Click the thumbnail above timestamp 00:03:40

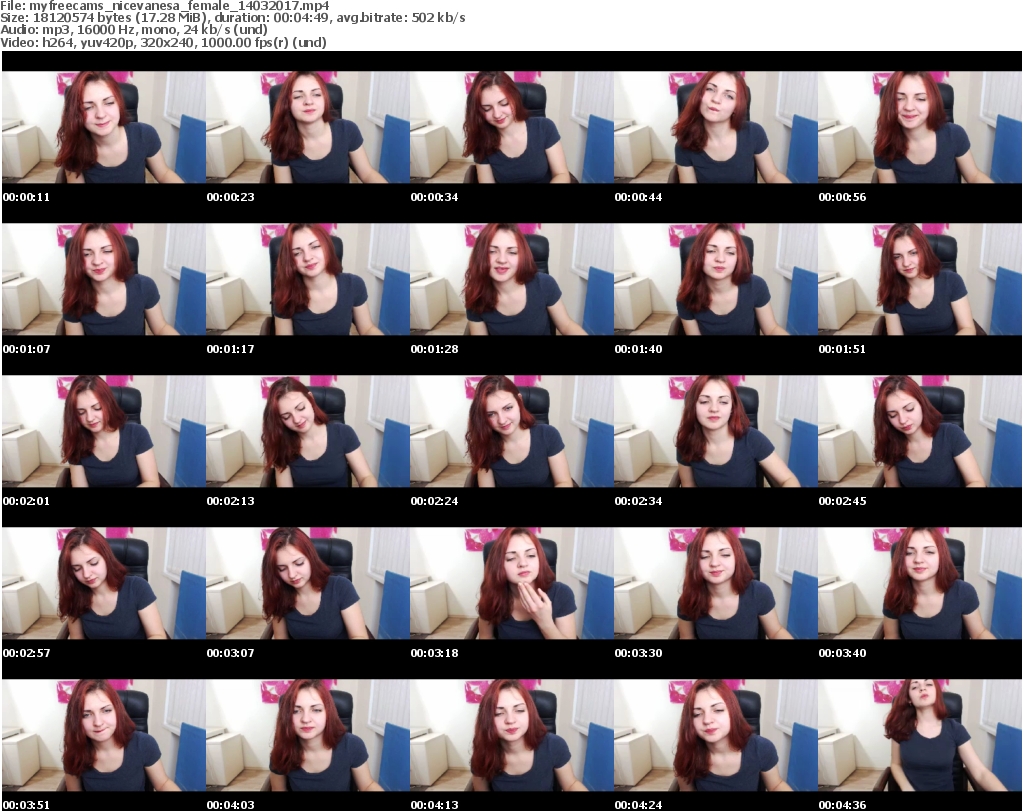point(920,583)
